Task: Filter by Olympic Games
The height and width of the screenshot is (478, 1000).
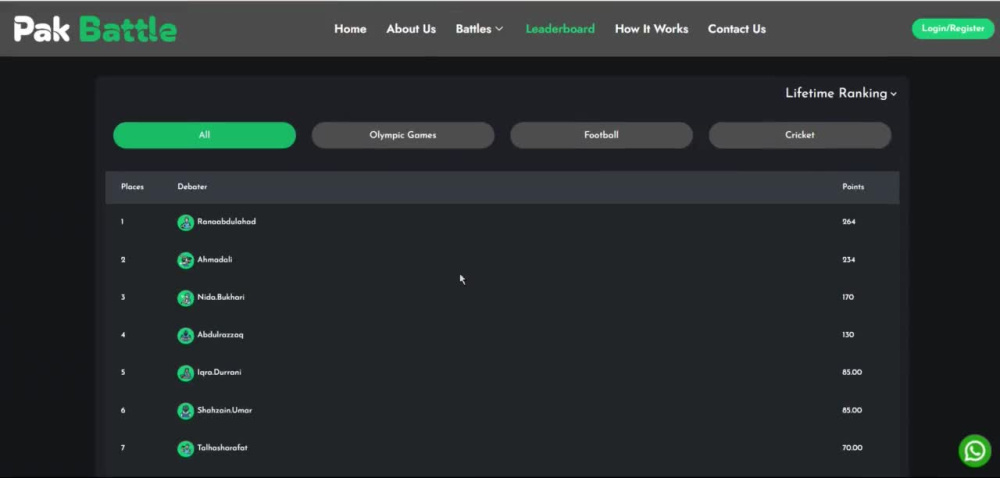Action: tap(402, 135)
